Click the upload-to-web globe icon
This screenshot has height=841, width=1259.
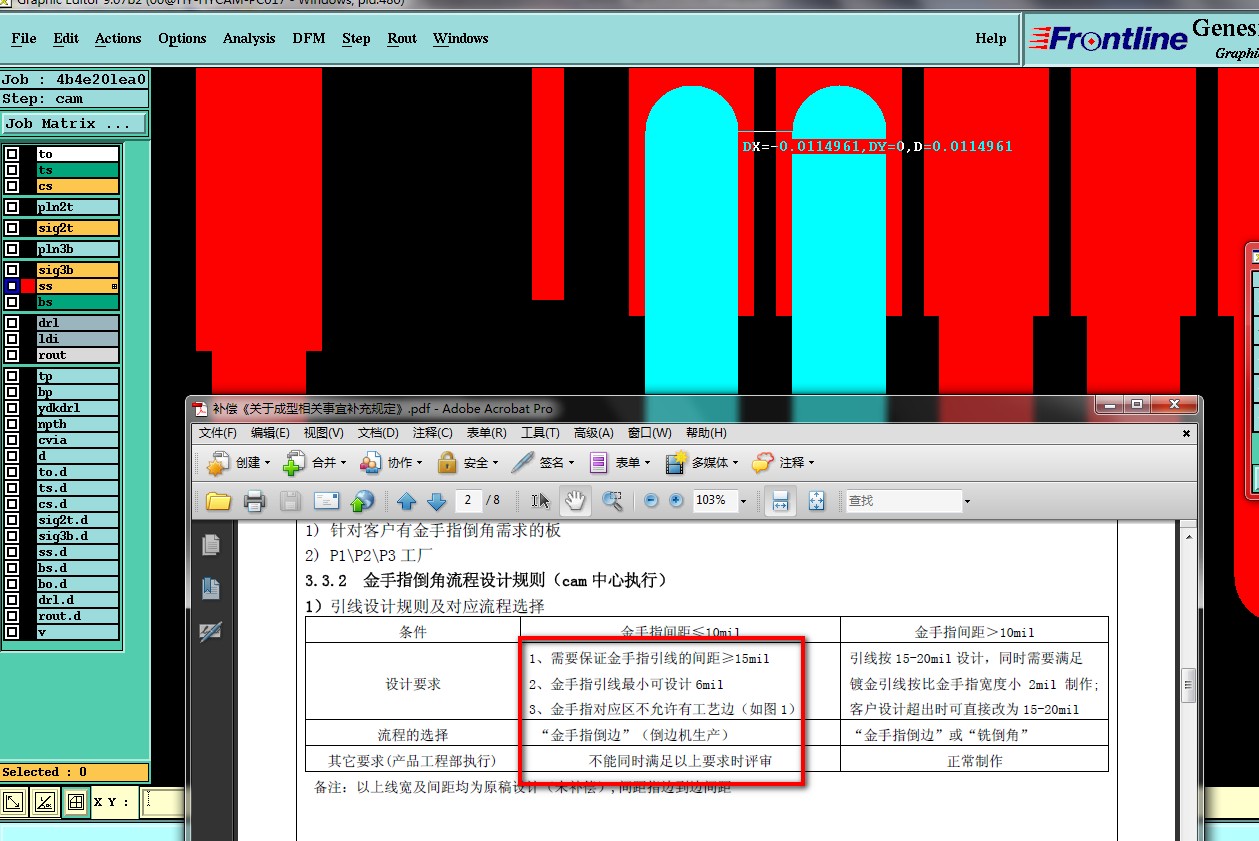pyautogui.click(x=362, y=501)
